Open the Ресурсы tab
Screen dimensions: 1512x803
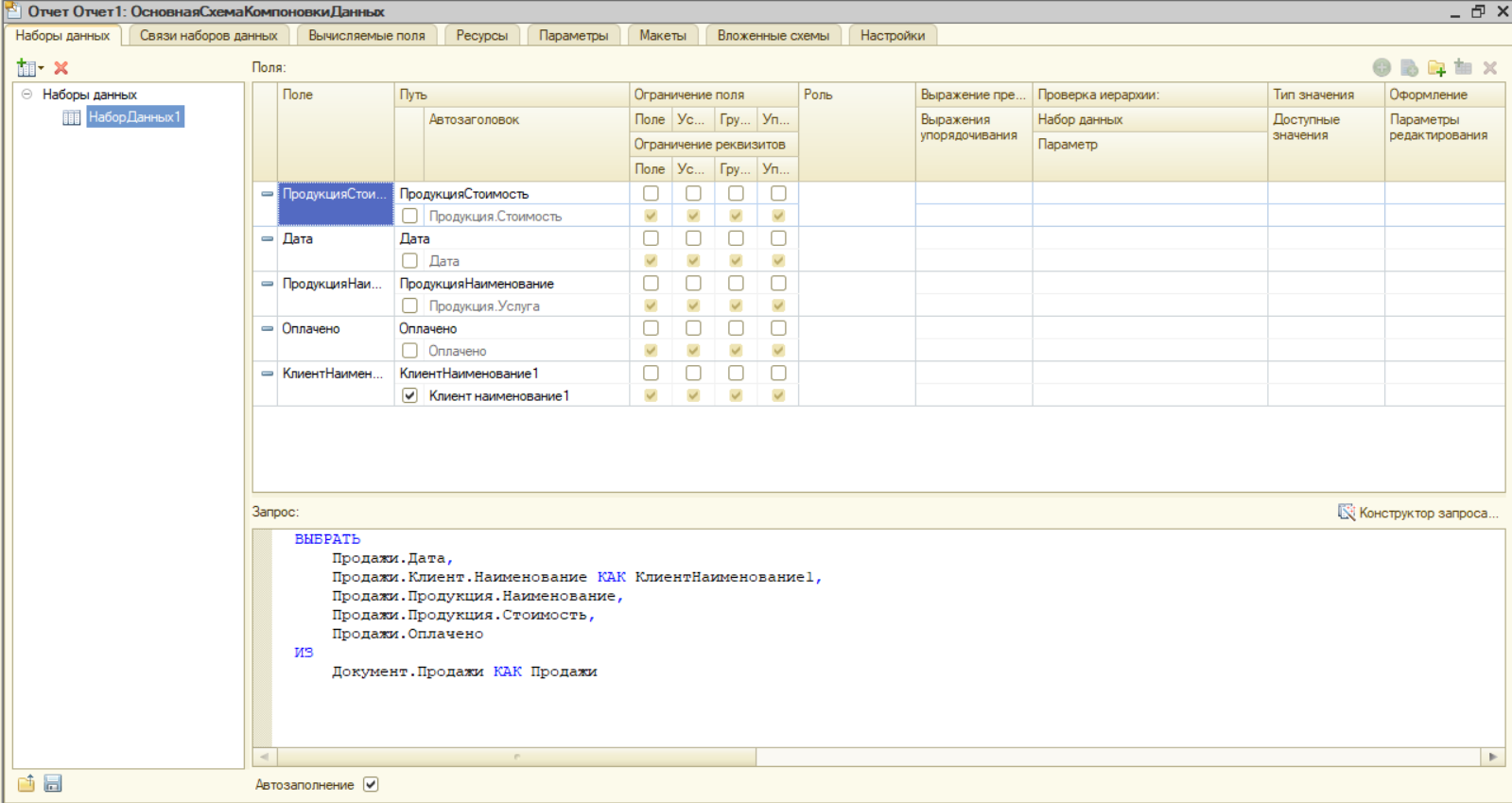[481, 35]
